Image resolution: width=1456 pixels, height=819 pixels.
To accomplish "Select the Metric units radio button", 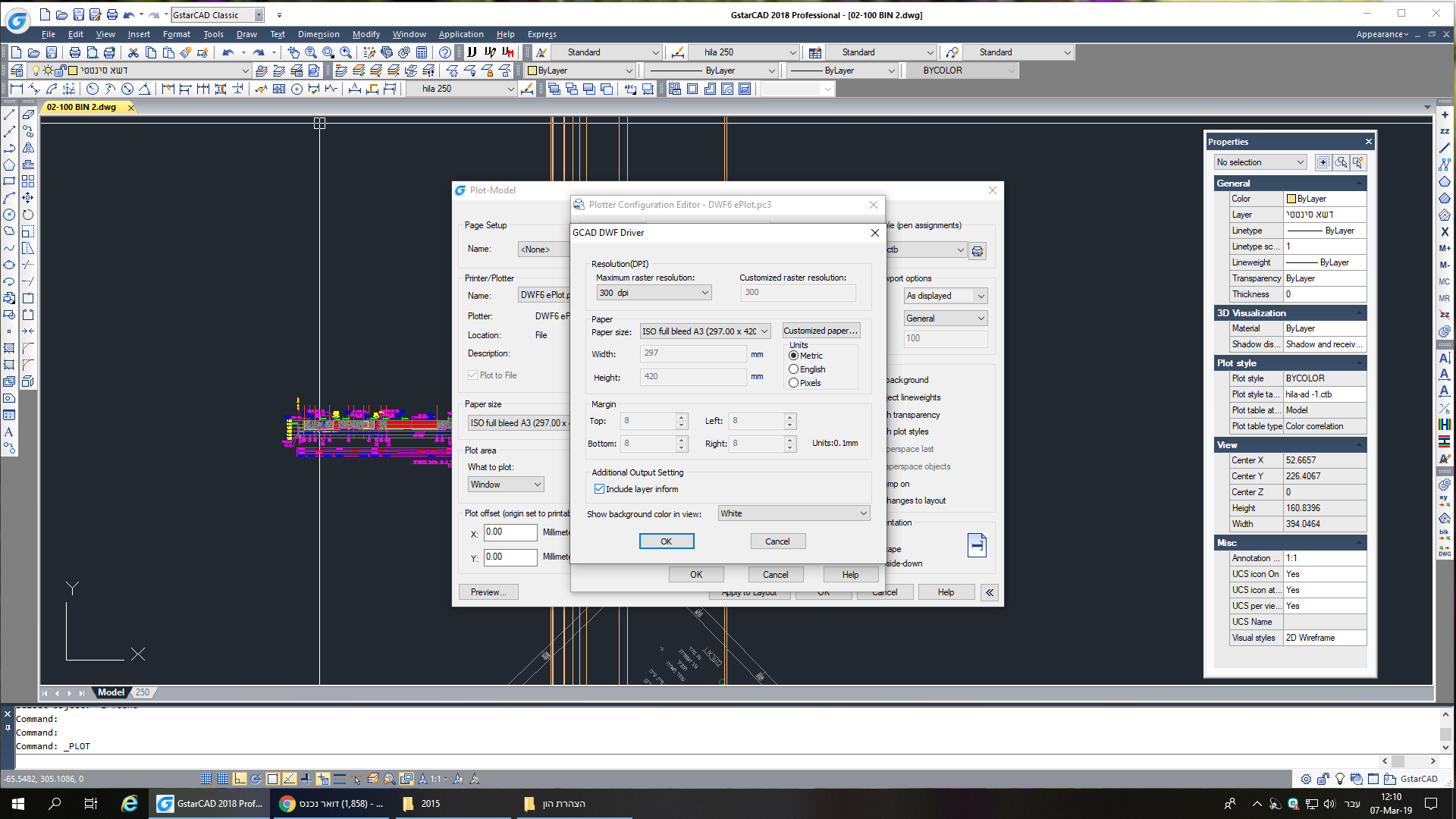I will coord(793,356).
